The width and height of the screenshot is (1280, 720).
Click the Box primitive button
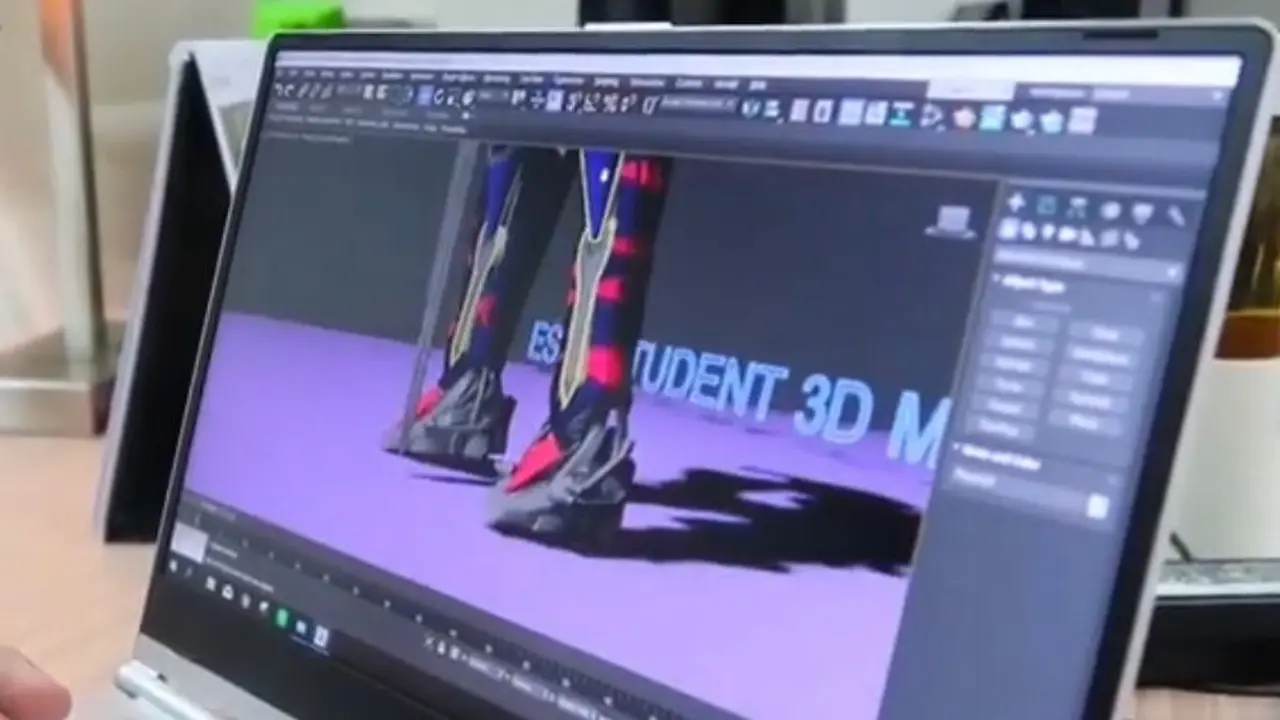coord(1024,322)
